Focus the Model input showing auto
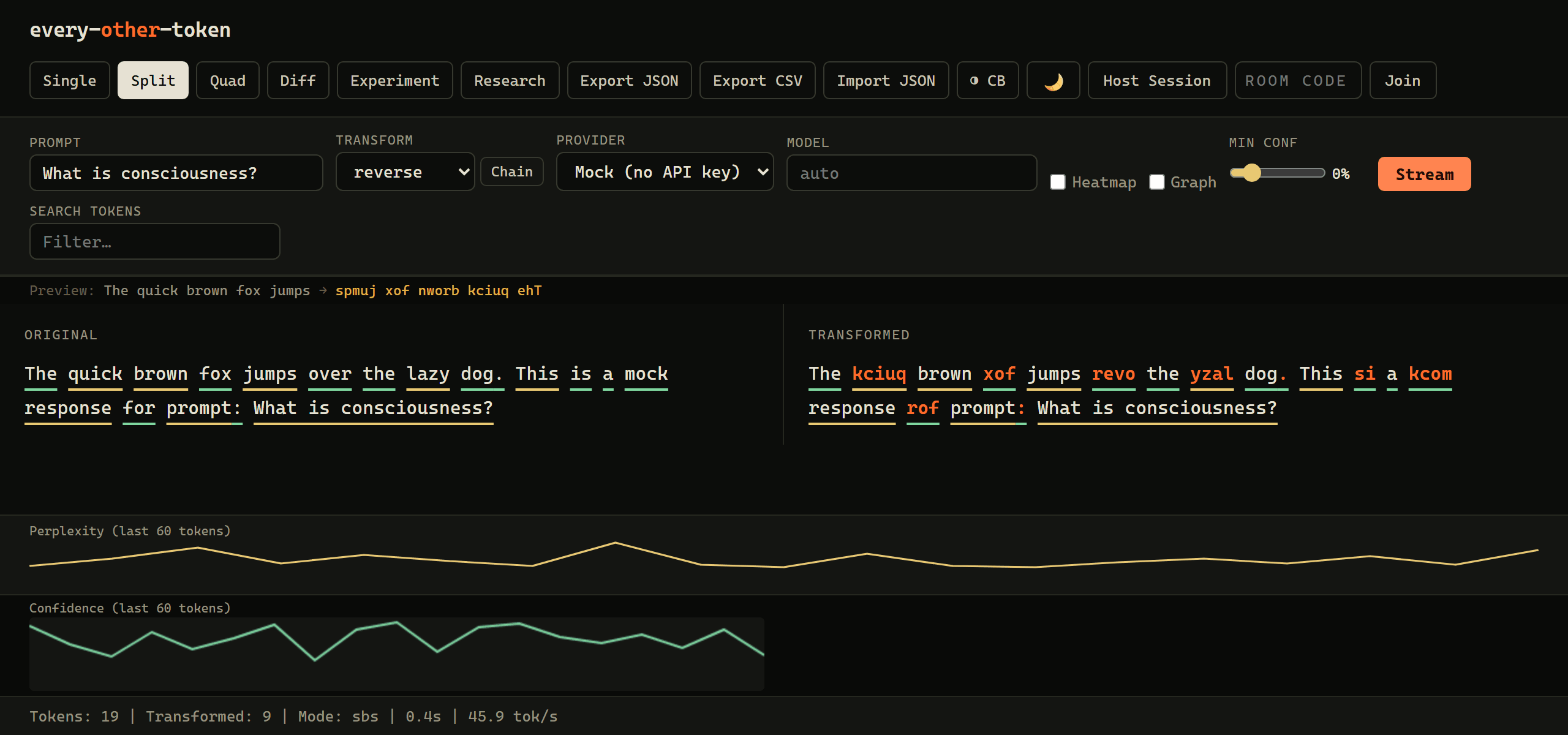Image resolution: width=1568 pixels, height=735 pixels. point(911,173)
